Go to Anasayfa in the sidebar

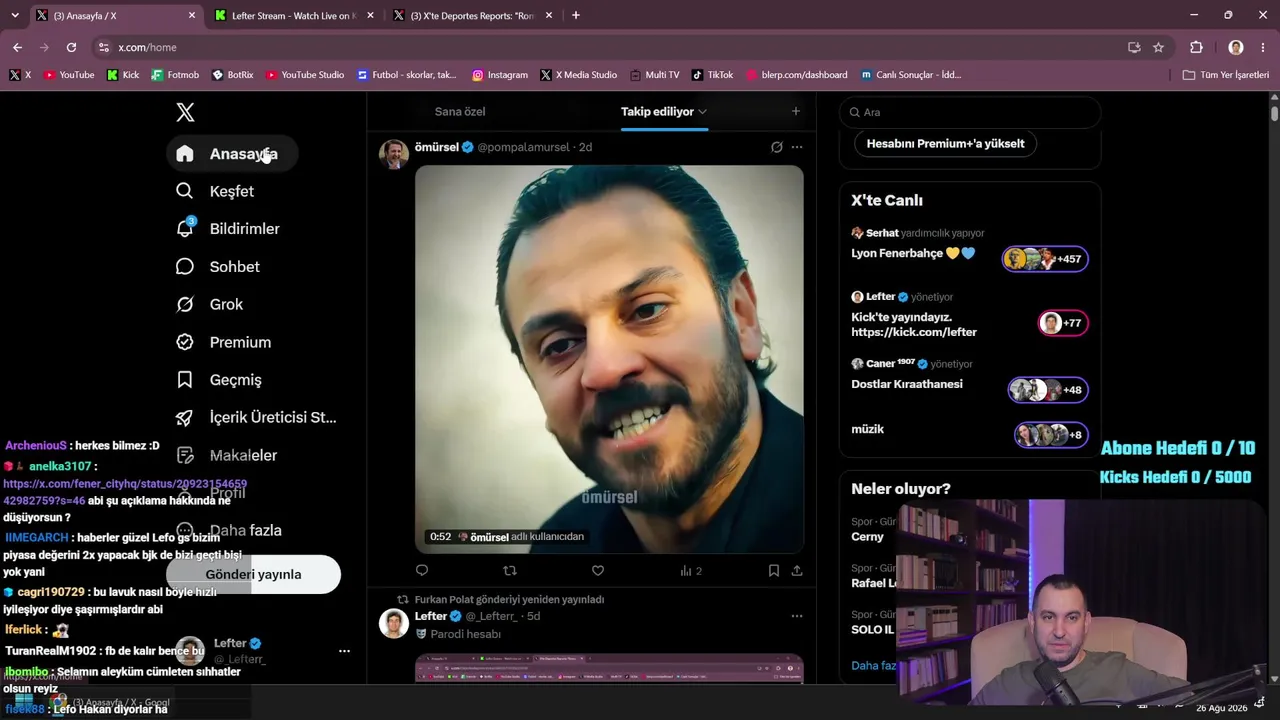[232, 154]
